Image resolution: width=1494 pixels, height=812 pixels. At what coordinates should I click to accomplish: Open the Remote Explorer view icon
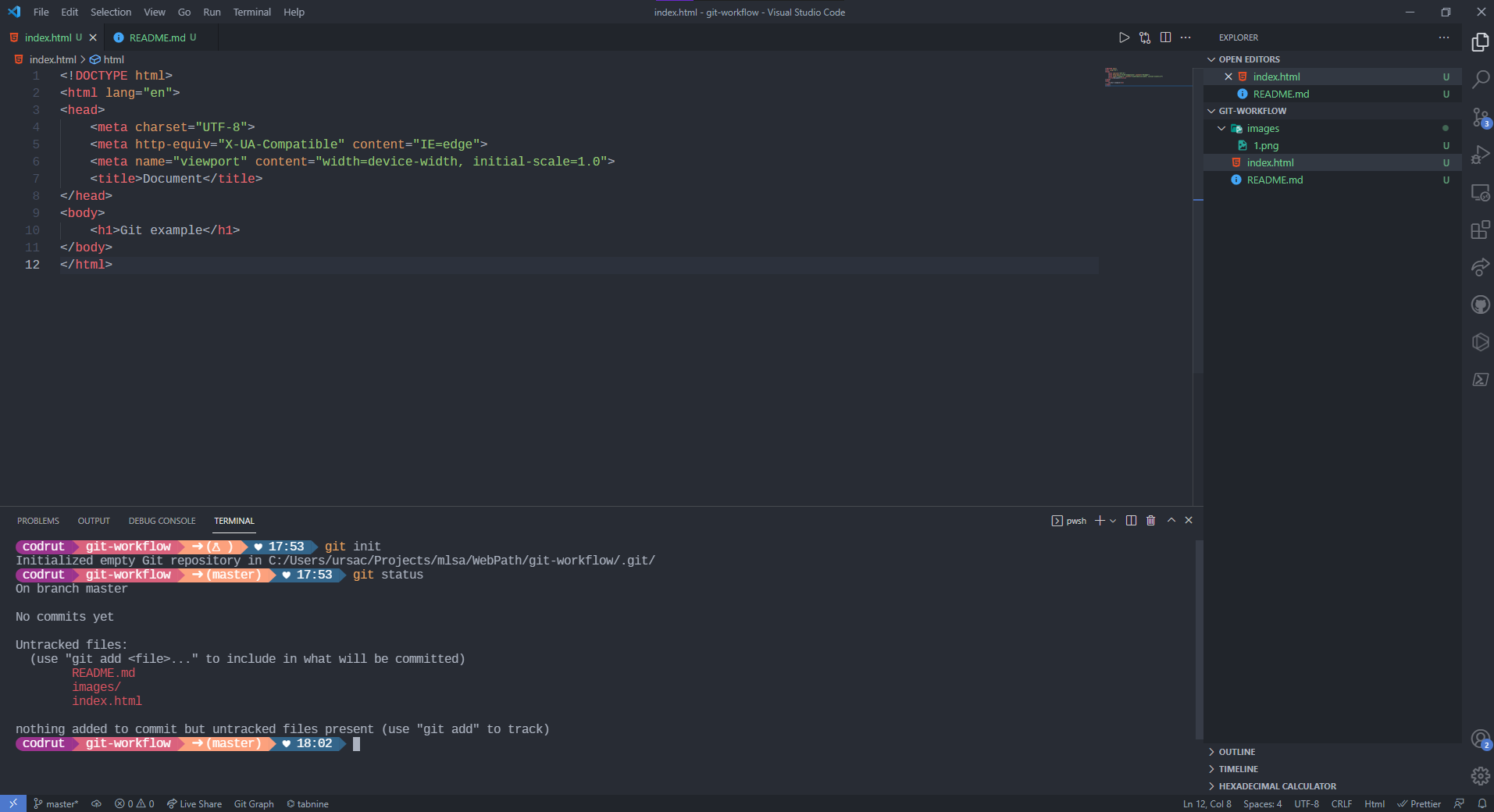click(x=1480, y=192)
